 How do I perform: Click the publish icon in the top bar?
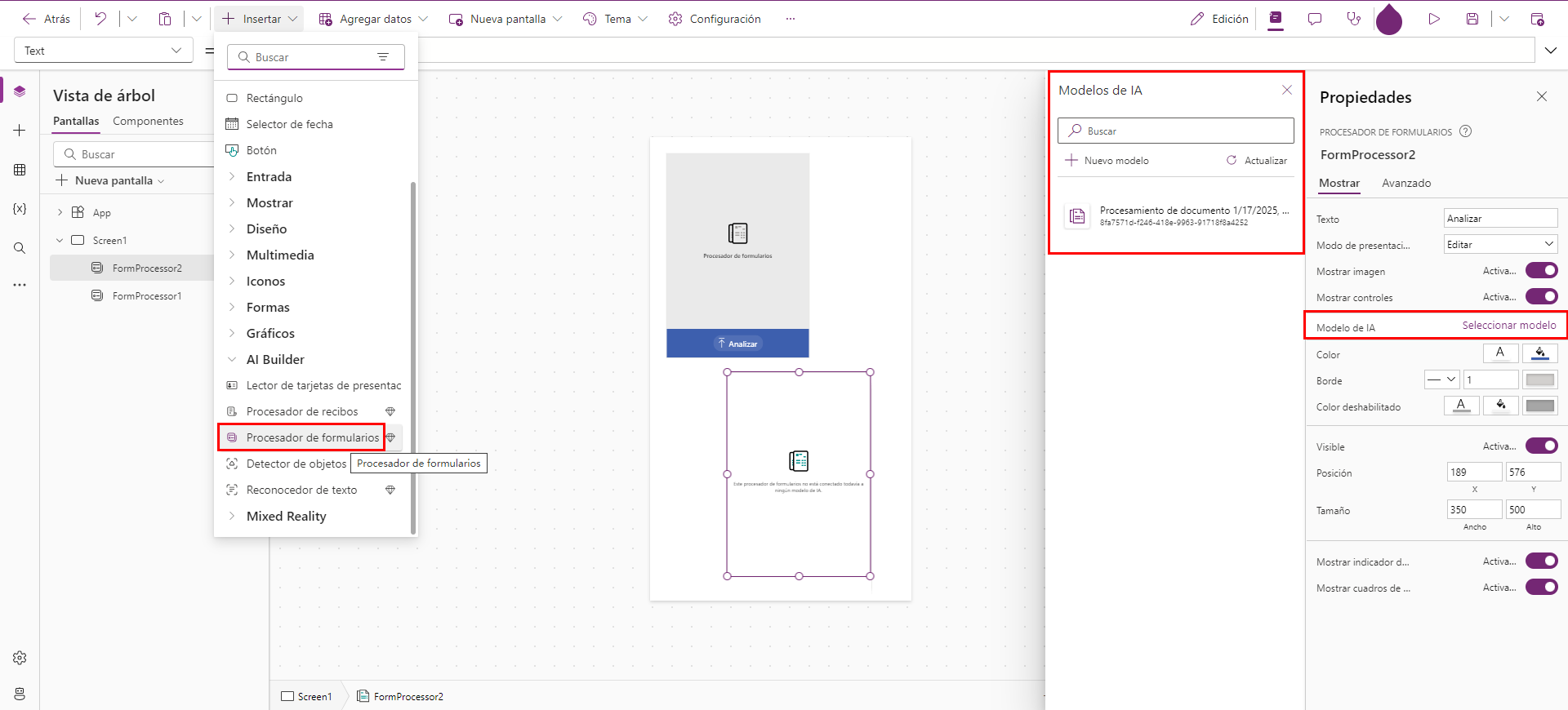point(1537,19)
